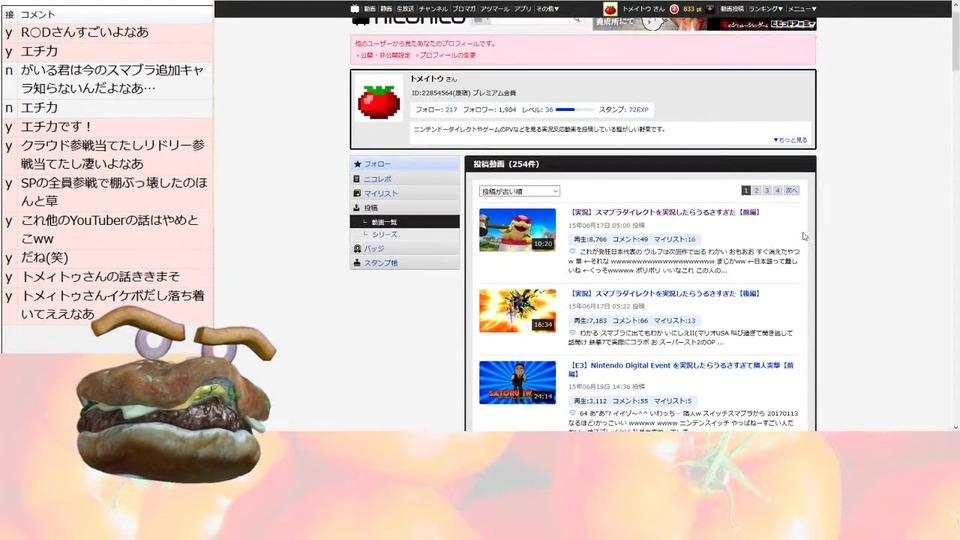Expand profile with ▼もっと見る
Screen dimensions: 960x540
pyautogui.click(x=790, y=140)
